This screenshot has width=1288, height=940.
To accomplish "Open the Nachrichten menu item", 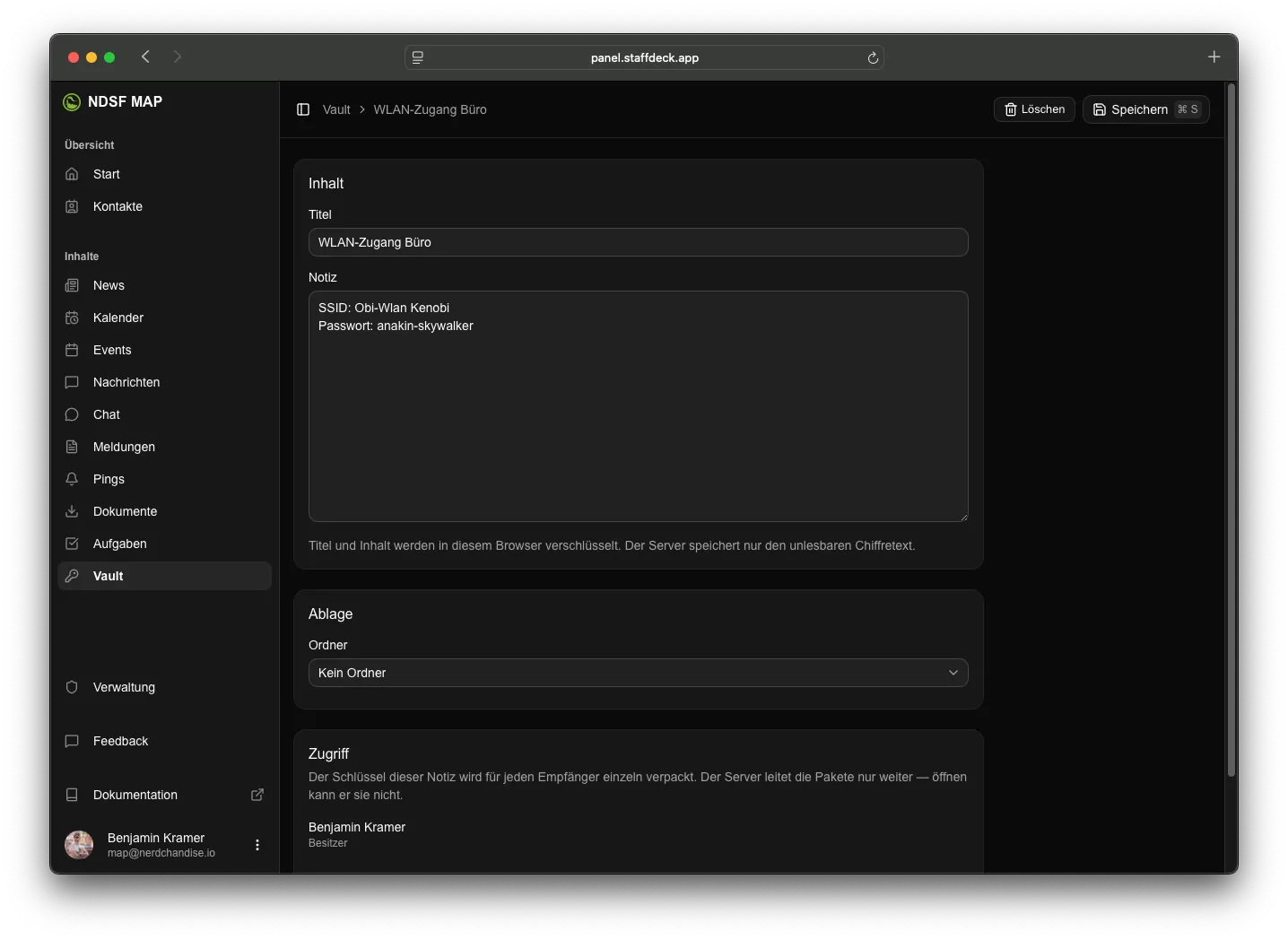I will point(164,382).
